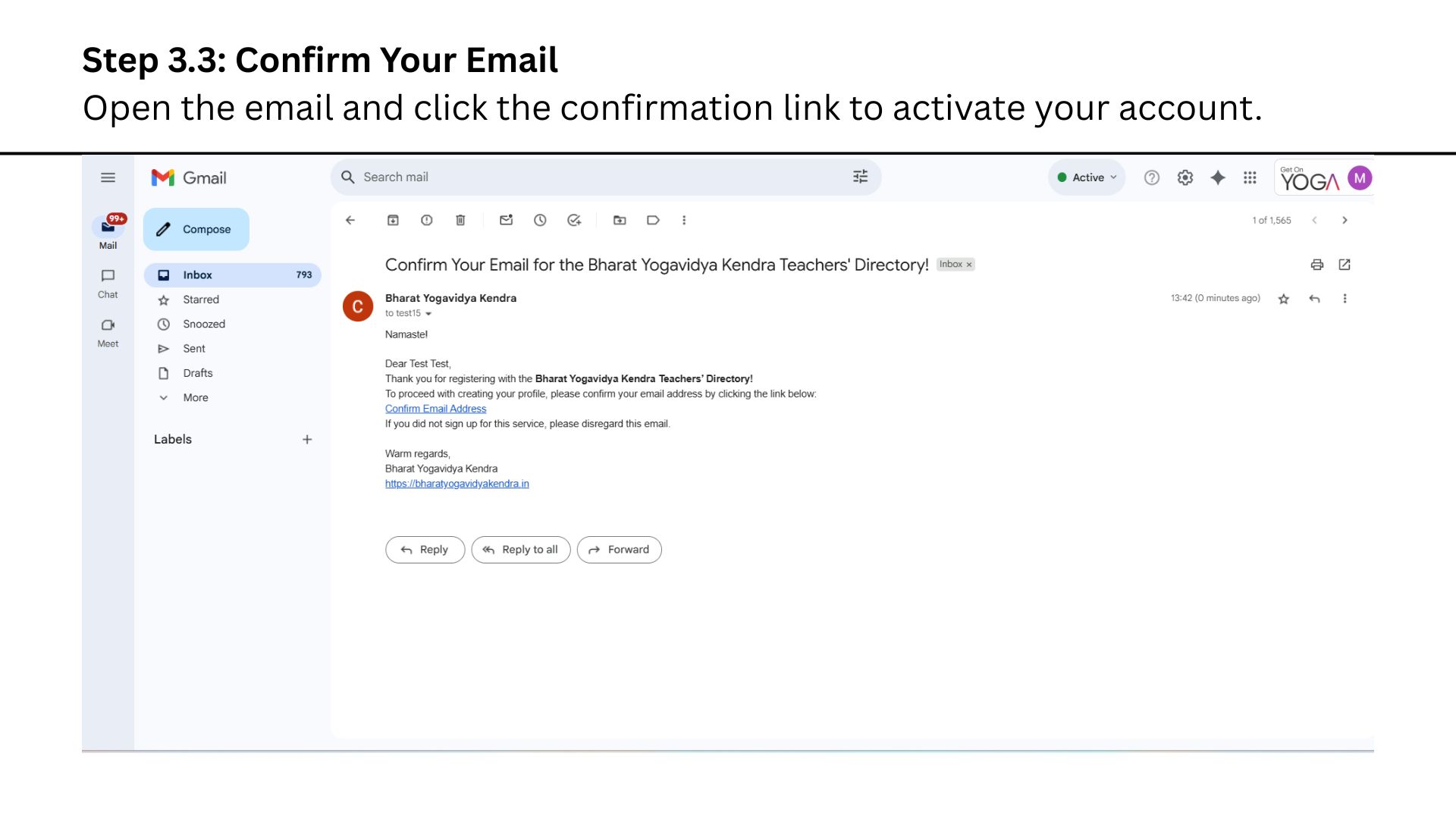Open email in new window
The height and width of the screenshot is (819, 1456).
pyautogui.click(x=1345, y=265)
